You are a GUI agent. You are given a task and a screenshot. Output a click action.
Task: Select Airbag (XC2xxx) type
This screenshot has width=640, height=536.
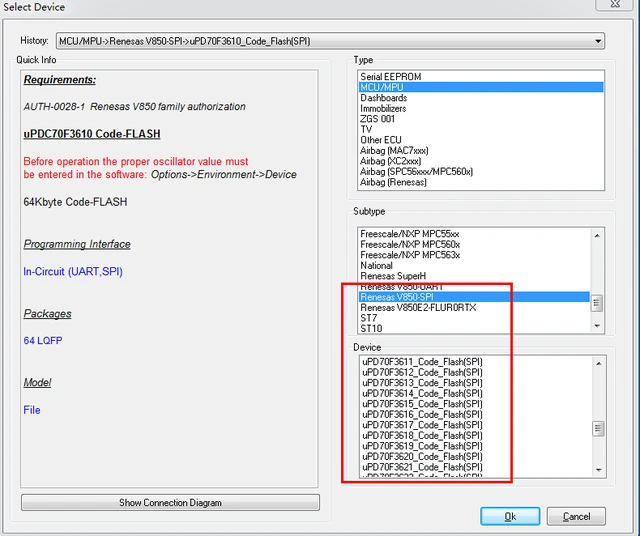click(480, 161)
